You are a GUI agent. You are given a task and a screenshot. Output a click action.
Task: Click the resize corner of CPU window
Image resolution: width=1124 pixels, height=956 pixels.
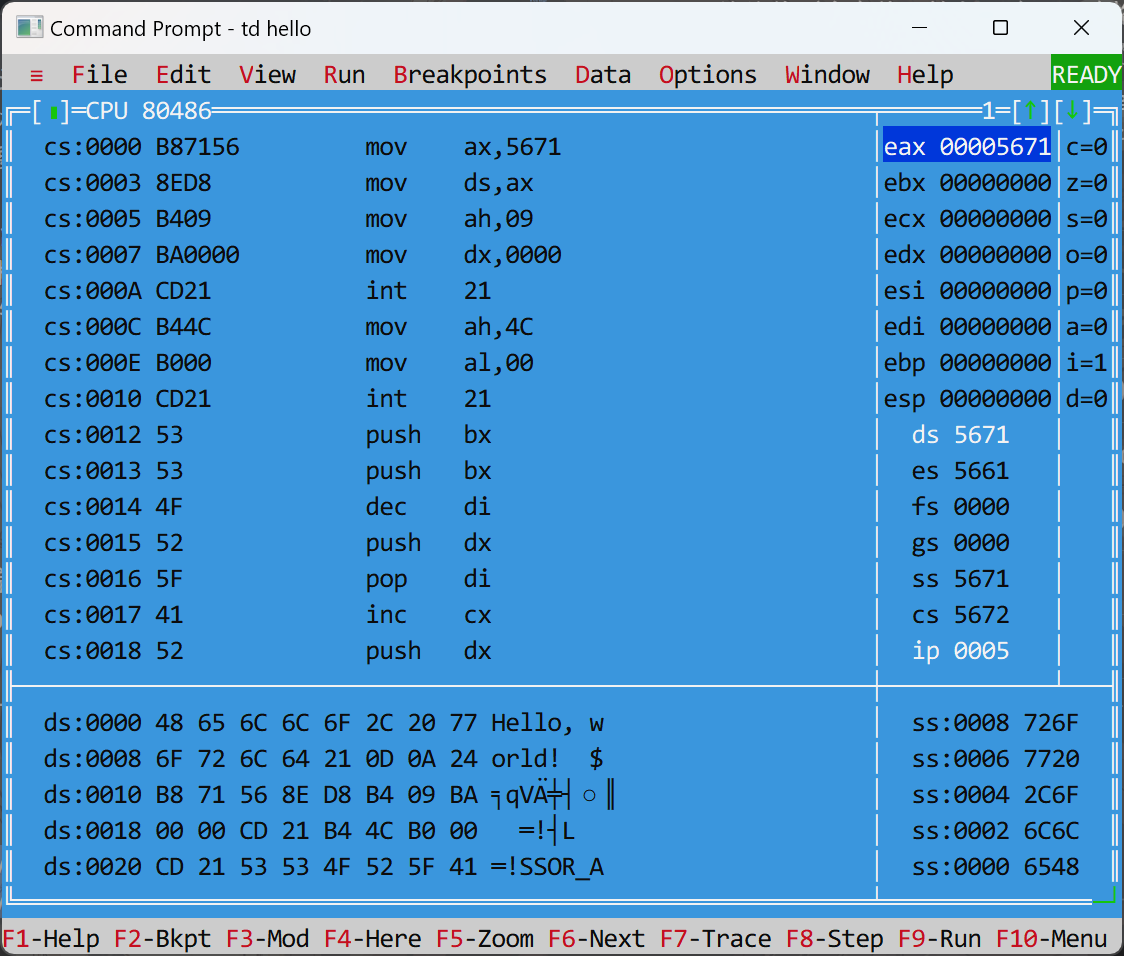1104,893
